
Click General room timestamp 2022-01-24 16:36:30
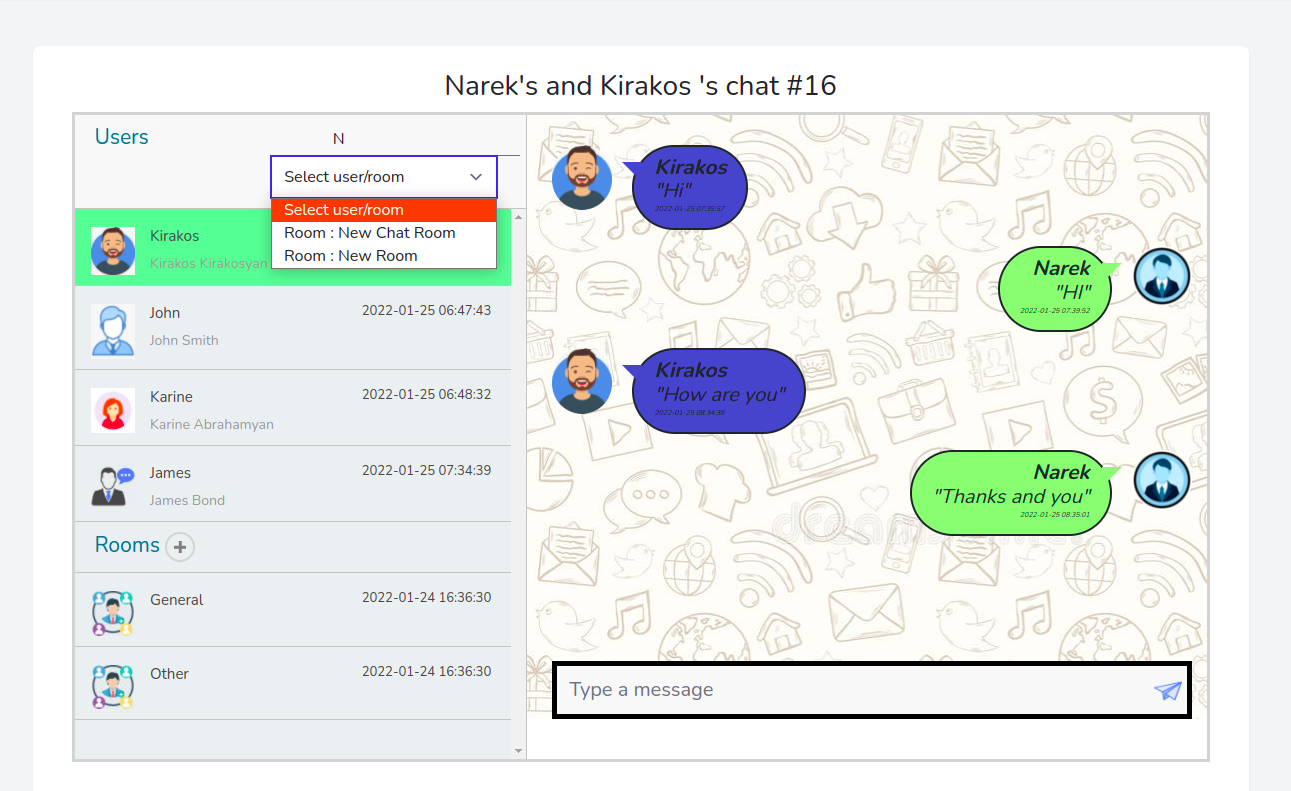(x=427, y=598)
